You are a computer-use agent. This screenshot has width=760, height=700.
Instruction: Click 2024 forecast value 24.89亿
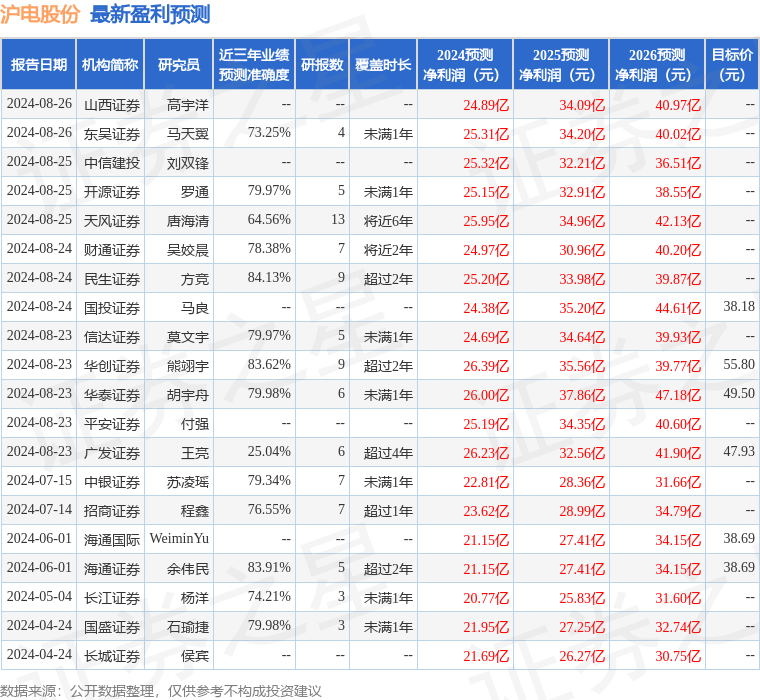(486, 105)
